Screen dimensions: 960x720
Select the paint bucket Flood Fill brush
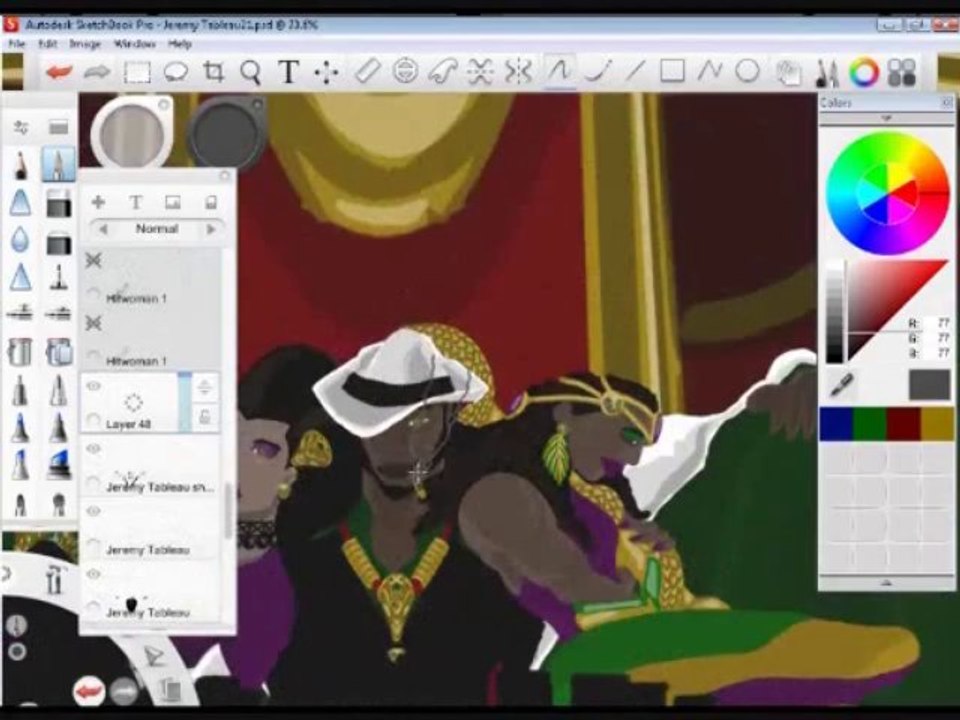[x=20, y=351]
